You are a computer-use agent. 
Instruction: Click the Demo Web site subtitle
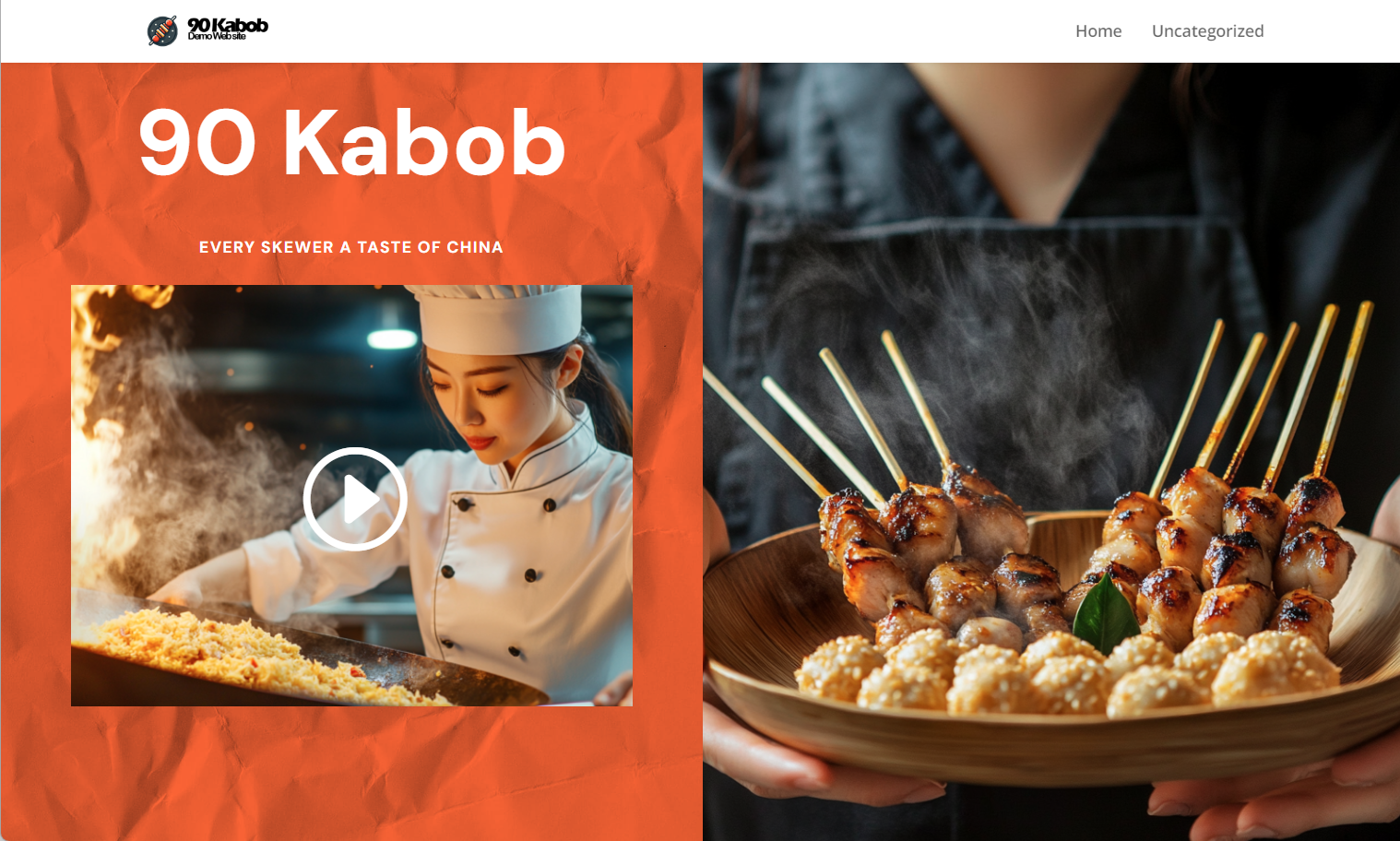coord(217,37)
